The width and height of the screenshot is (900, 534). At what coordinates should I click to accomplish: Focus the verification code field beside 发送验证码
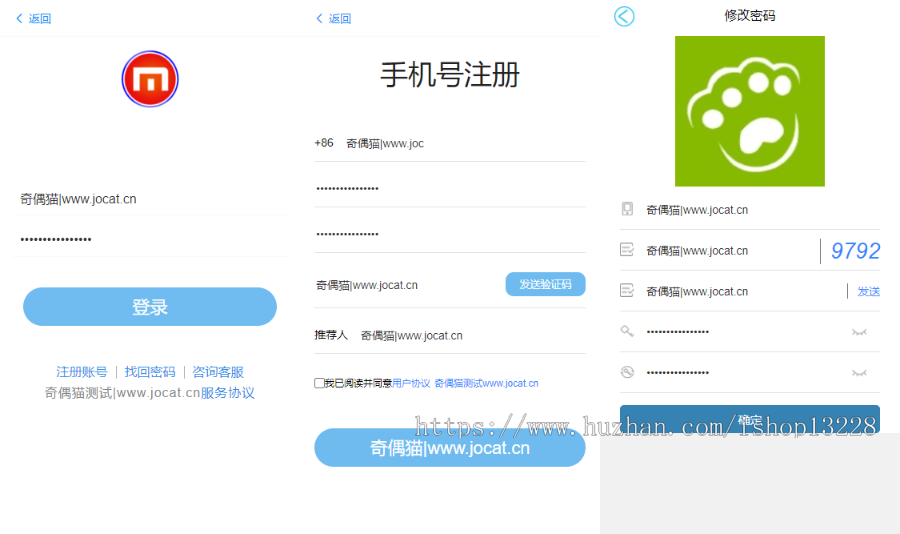408,285
